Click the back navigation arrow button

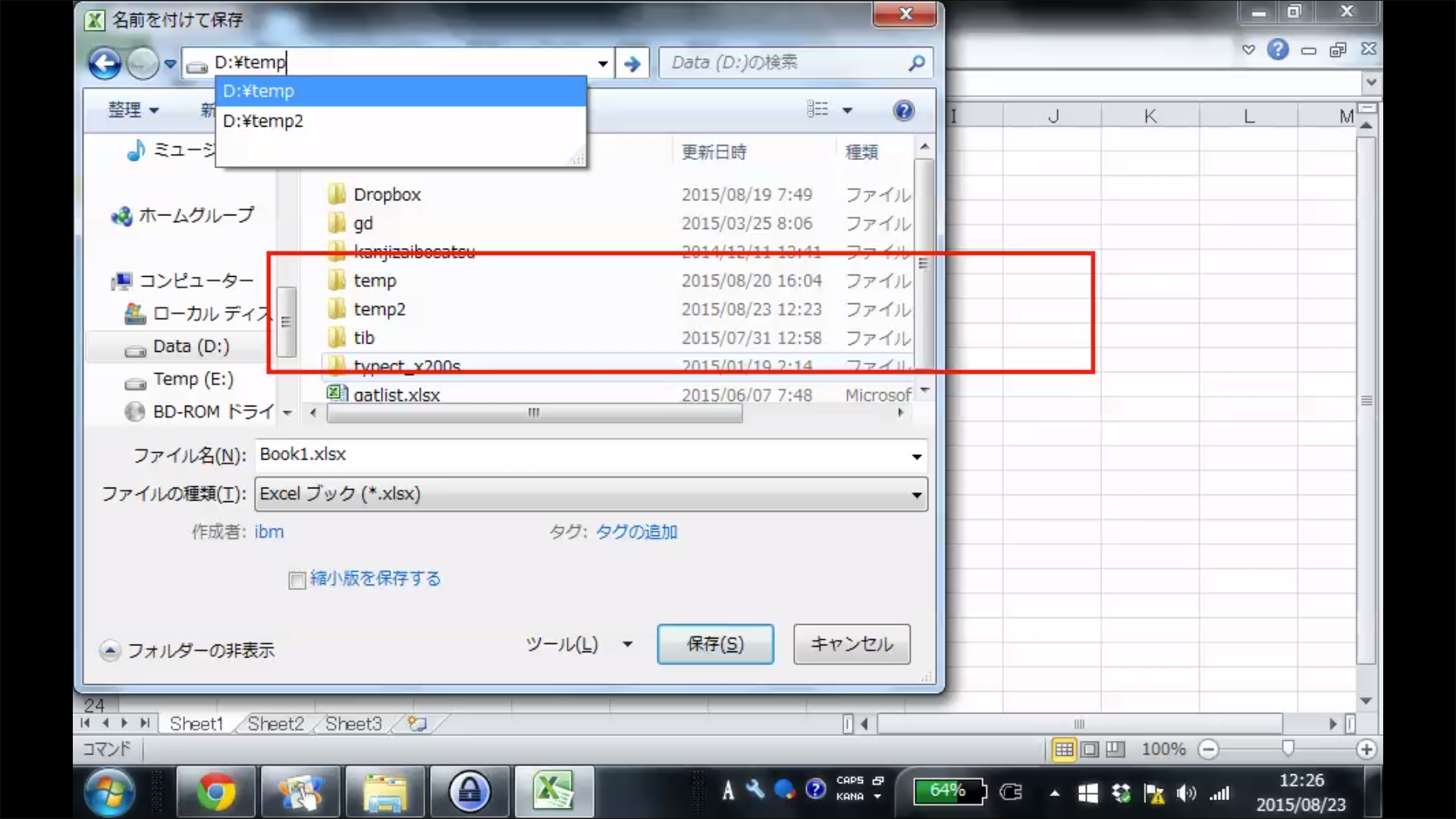pos(105,63)
